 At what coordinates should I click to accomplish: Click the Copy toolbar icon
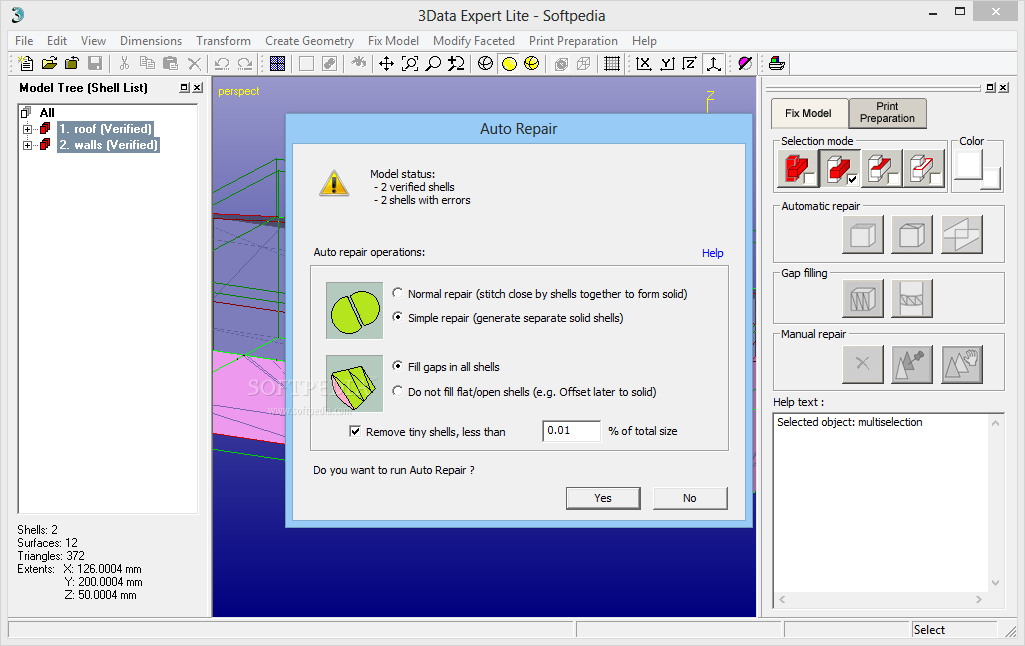148,63
